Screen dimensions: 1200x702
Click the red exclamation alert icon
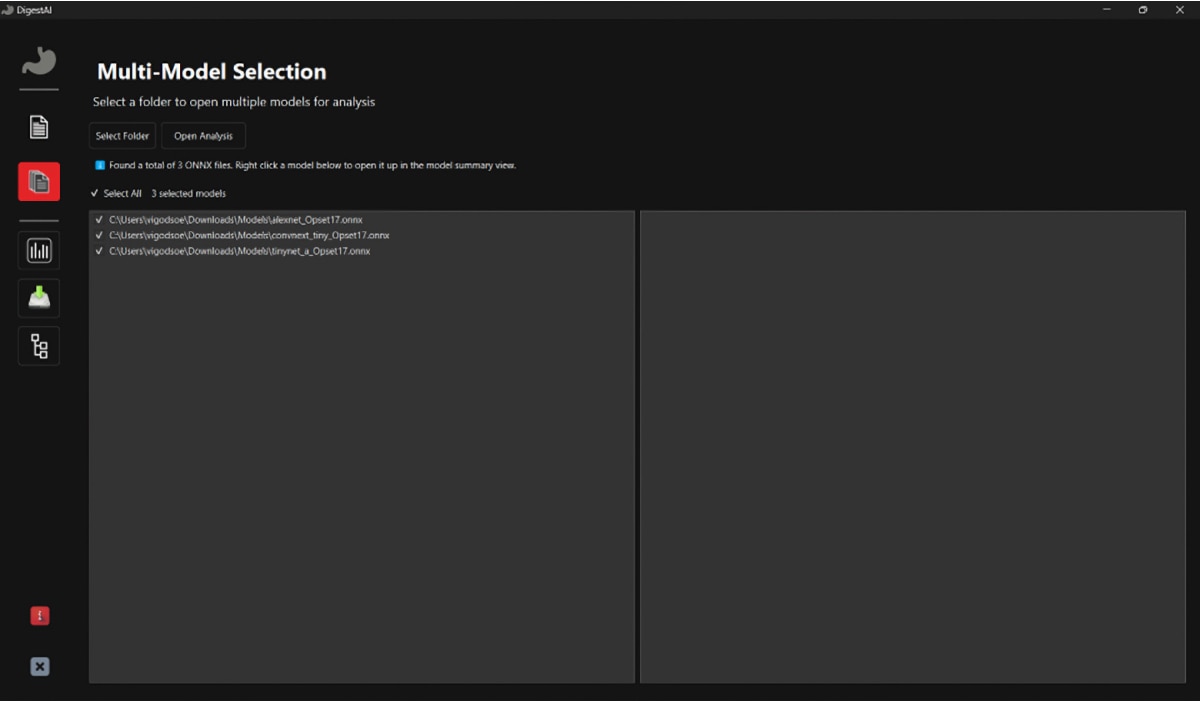(39, 616)
